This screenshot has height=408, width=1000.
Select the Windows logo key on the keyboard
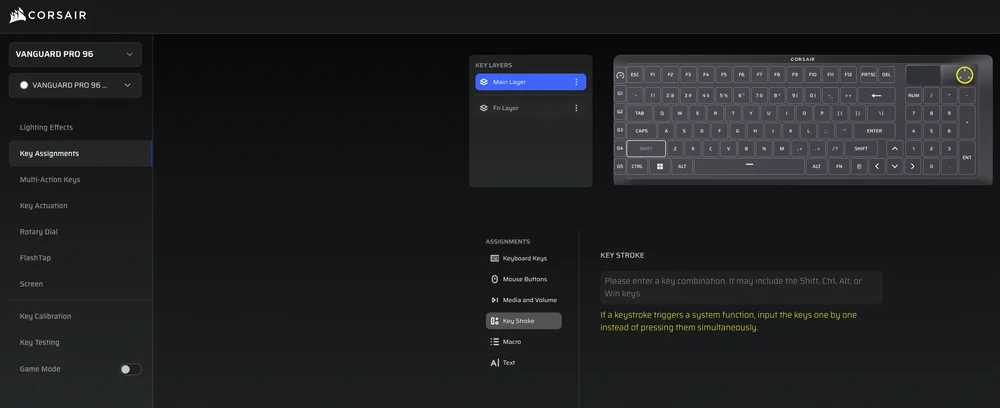point(659,166)
